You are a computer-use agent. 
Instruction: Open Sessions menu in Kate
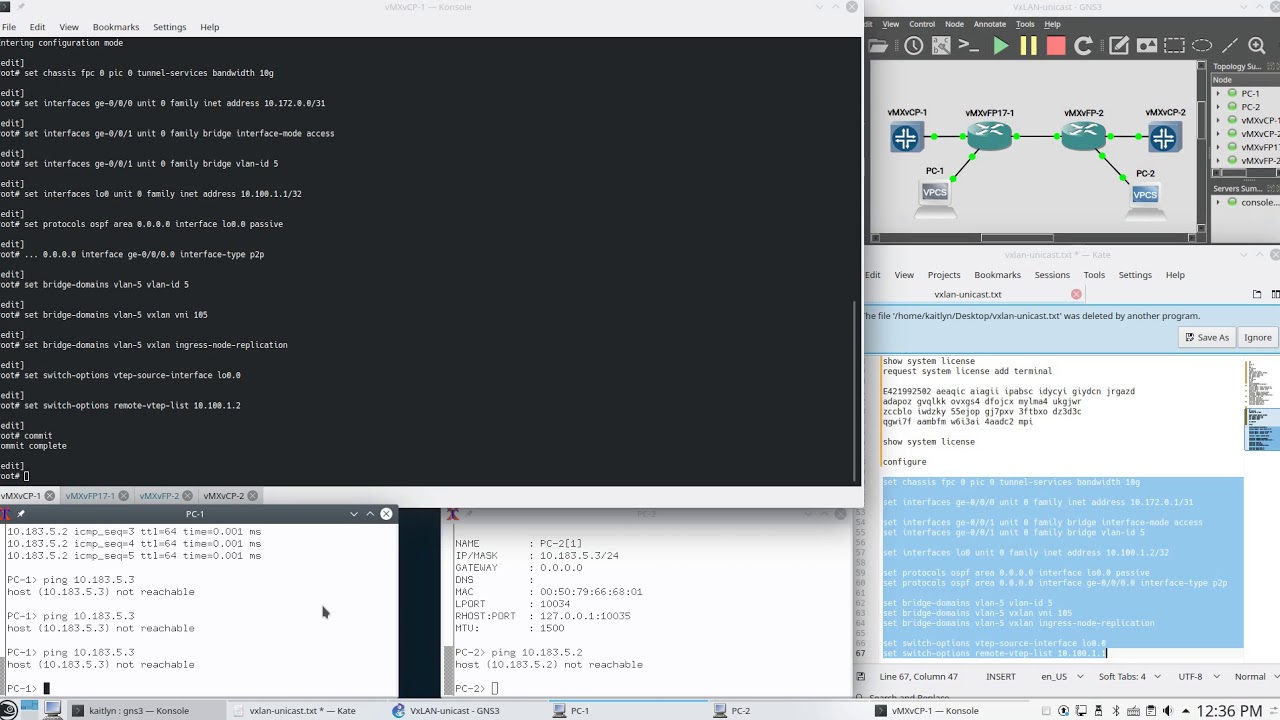coord(1052,275)
